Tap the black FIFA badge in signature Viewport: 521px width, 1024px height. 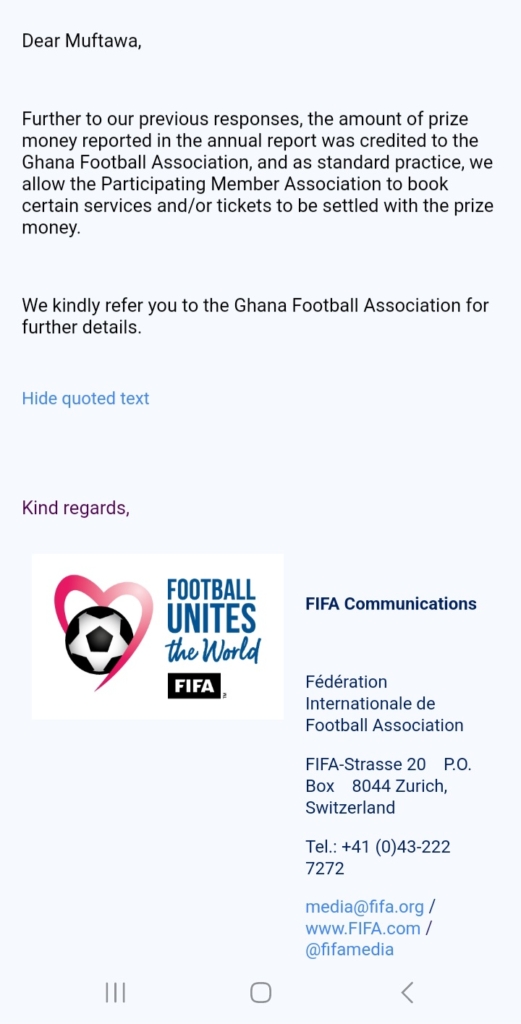tap(195, 686)
